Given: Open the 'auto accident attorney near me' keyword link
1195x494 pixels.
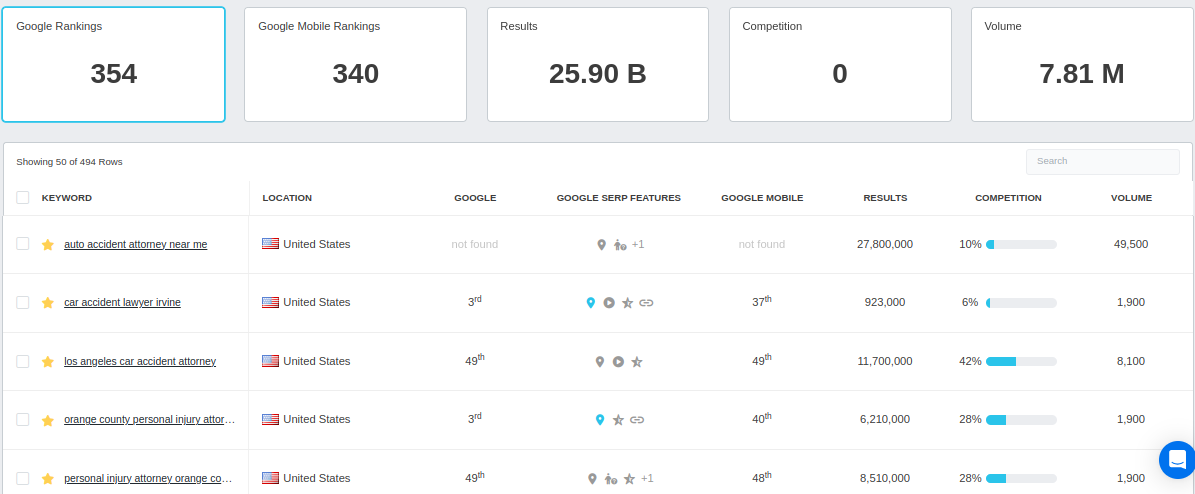Looking at the screenshot, I should 135,244.
